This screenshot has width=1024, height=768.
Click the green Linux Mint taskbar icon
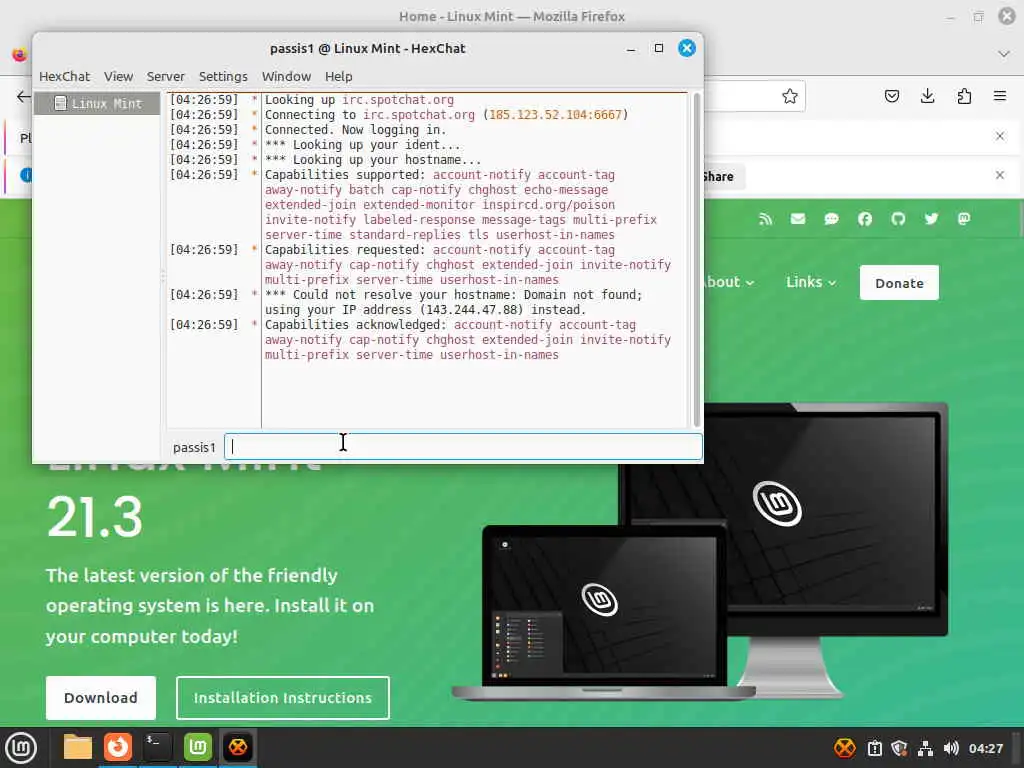(198, 747)
